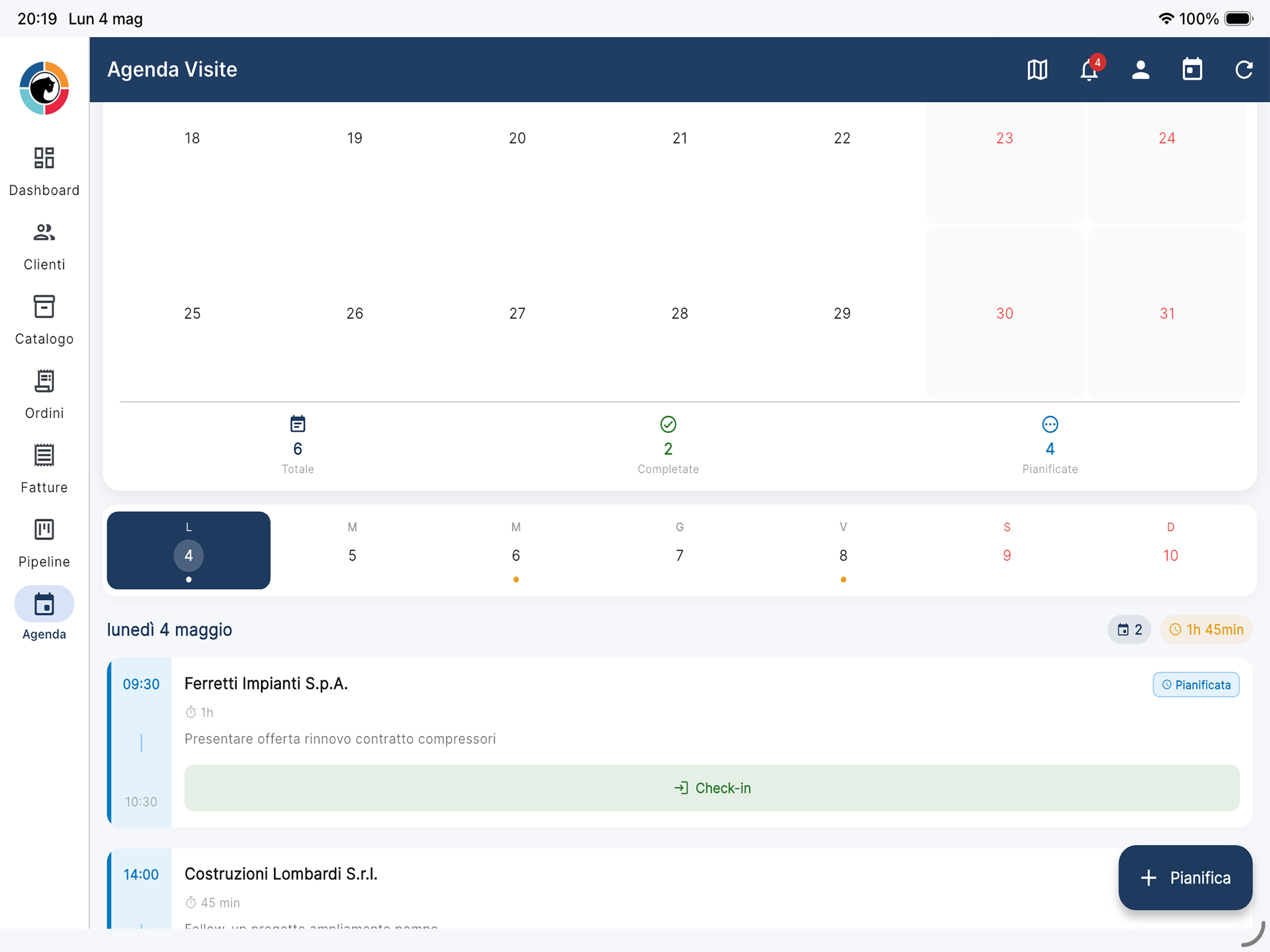This screenshot has width=1270, height=952.
Task: Open the user profile icon
Action: [x=1140, y=70]
